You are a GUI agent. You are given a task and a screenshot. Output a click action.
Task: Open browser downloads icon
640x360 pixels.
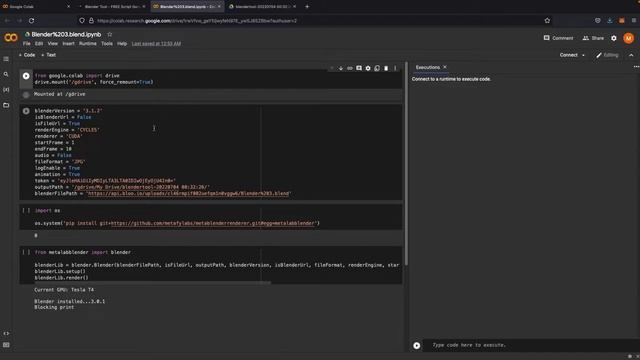610,20
